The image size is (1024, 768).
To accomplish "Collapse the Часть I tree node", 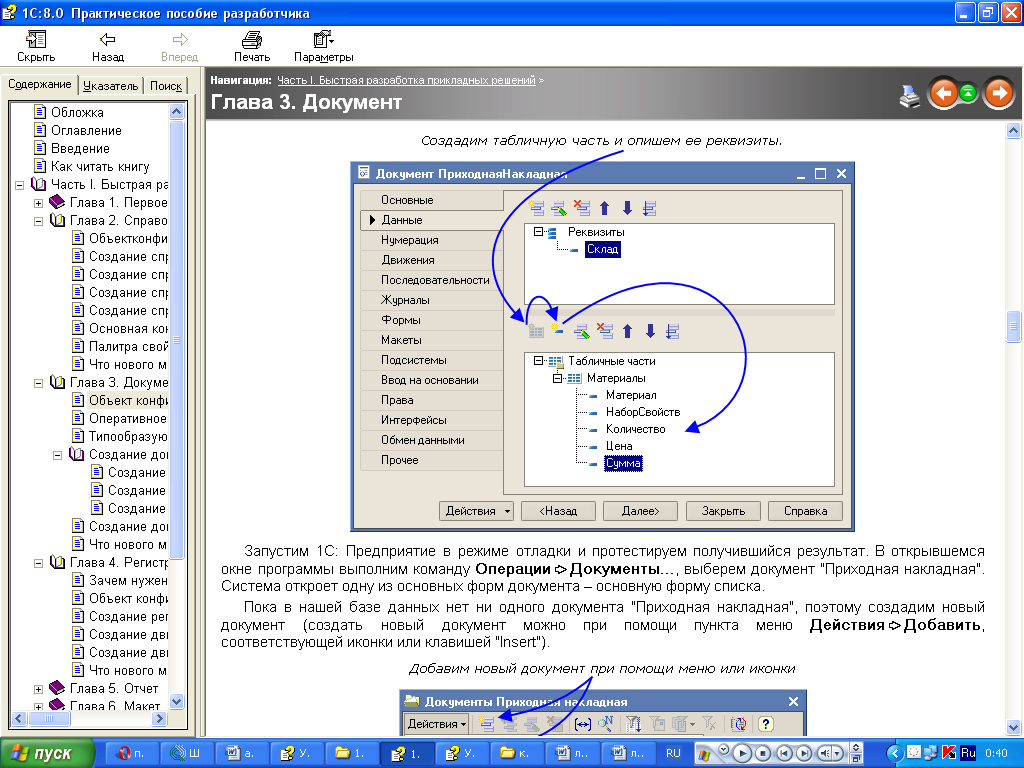I will pos(21,185).
